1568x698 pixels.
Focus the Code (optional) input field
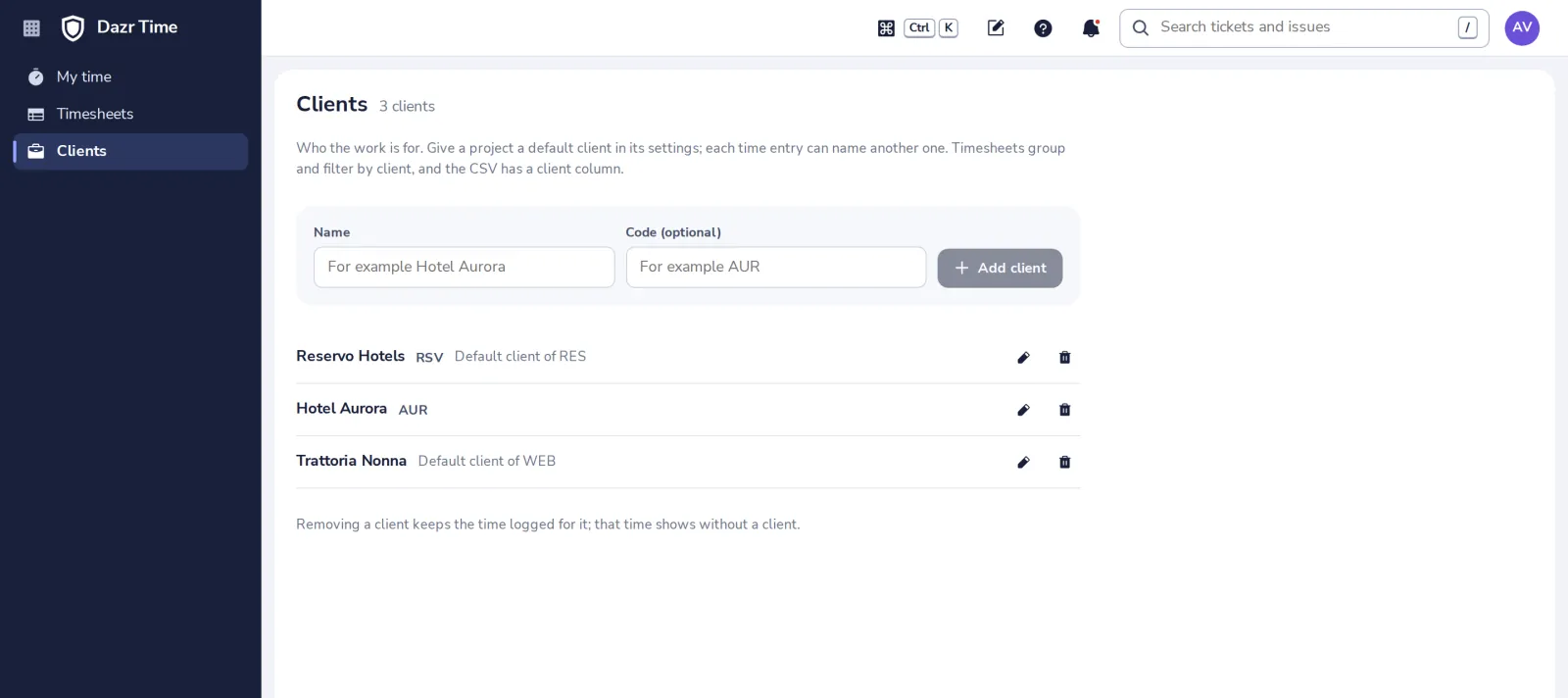point(775,267)
